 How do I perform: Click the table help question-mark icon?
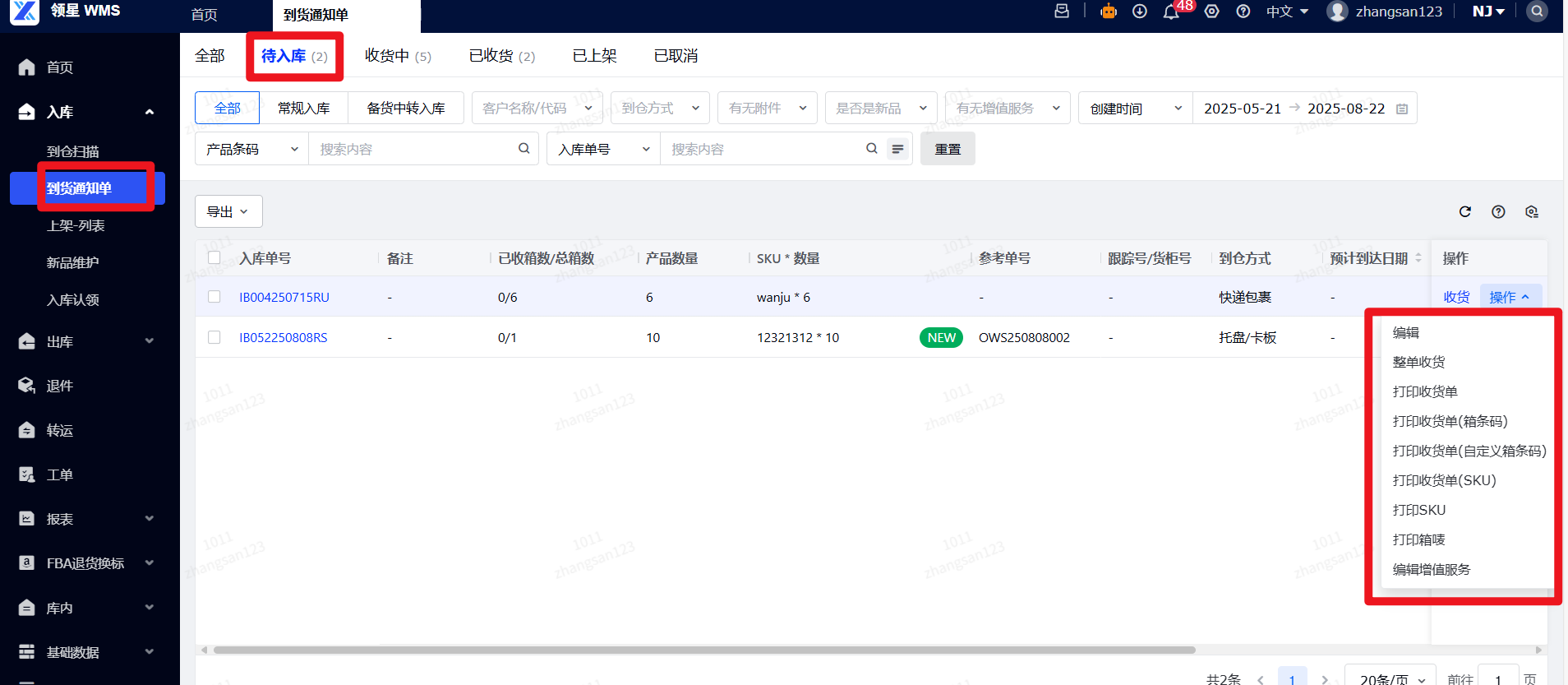(1498, 212)
